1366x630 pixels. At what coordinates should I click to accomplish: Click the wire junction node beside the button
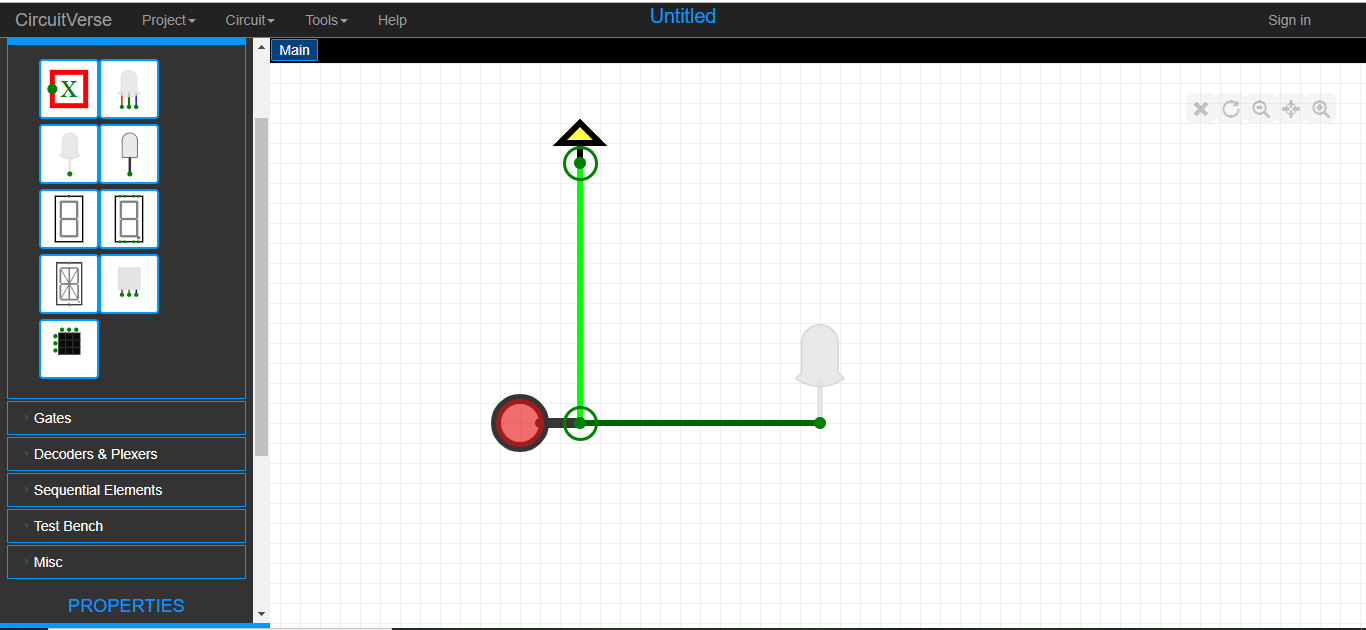(x=580, y=423)
